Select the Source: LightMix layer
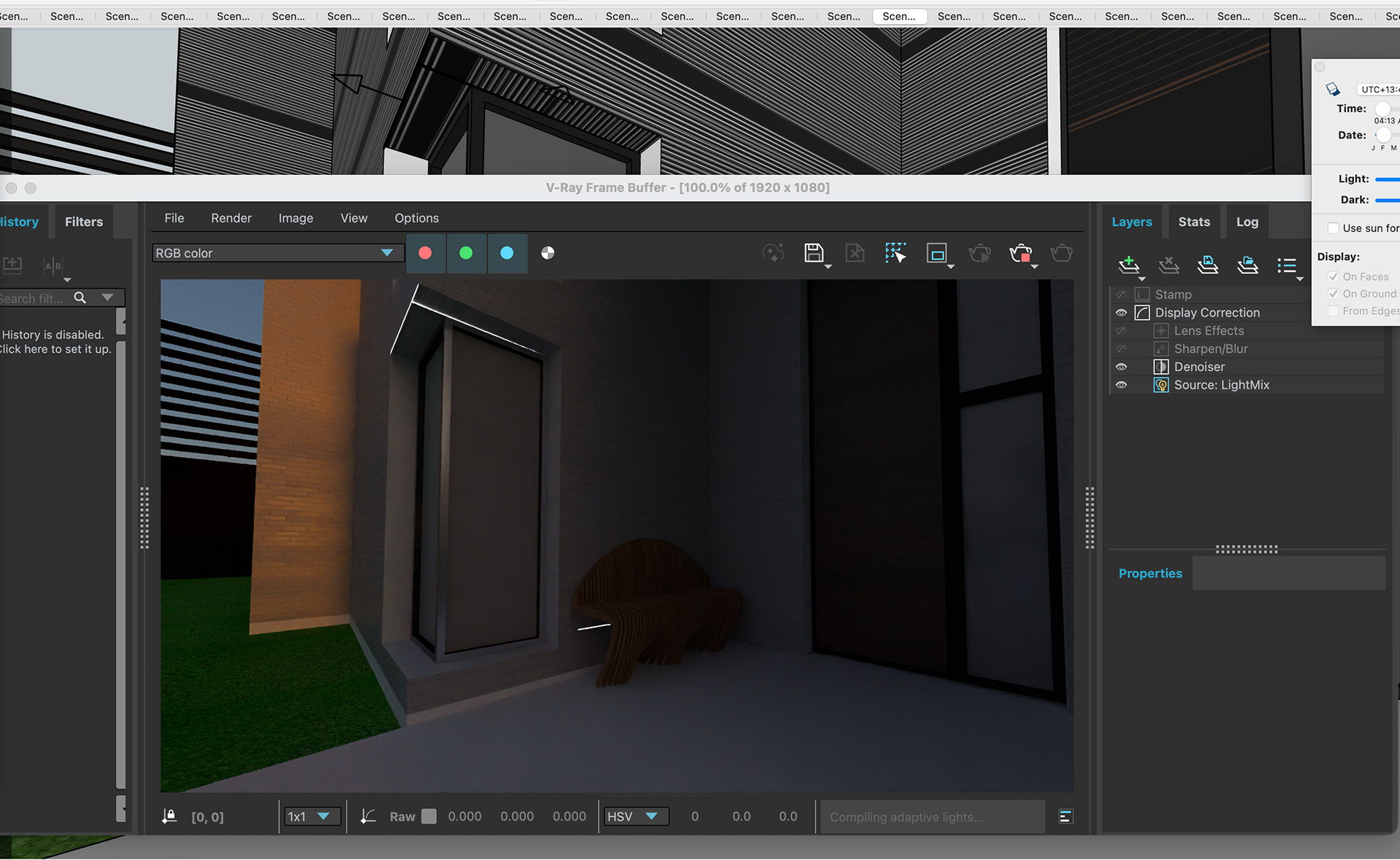This screenshot has width=1400, height=860. pos(1221,385)
